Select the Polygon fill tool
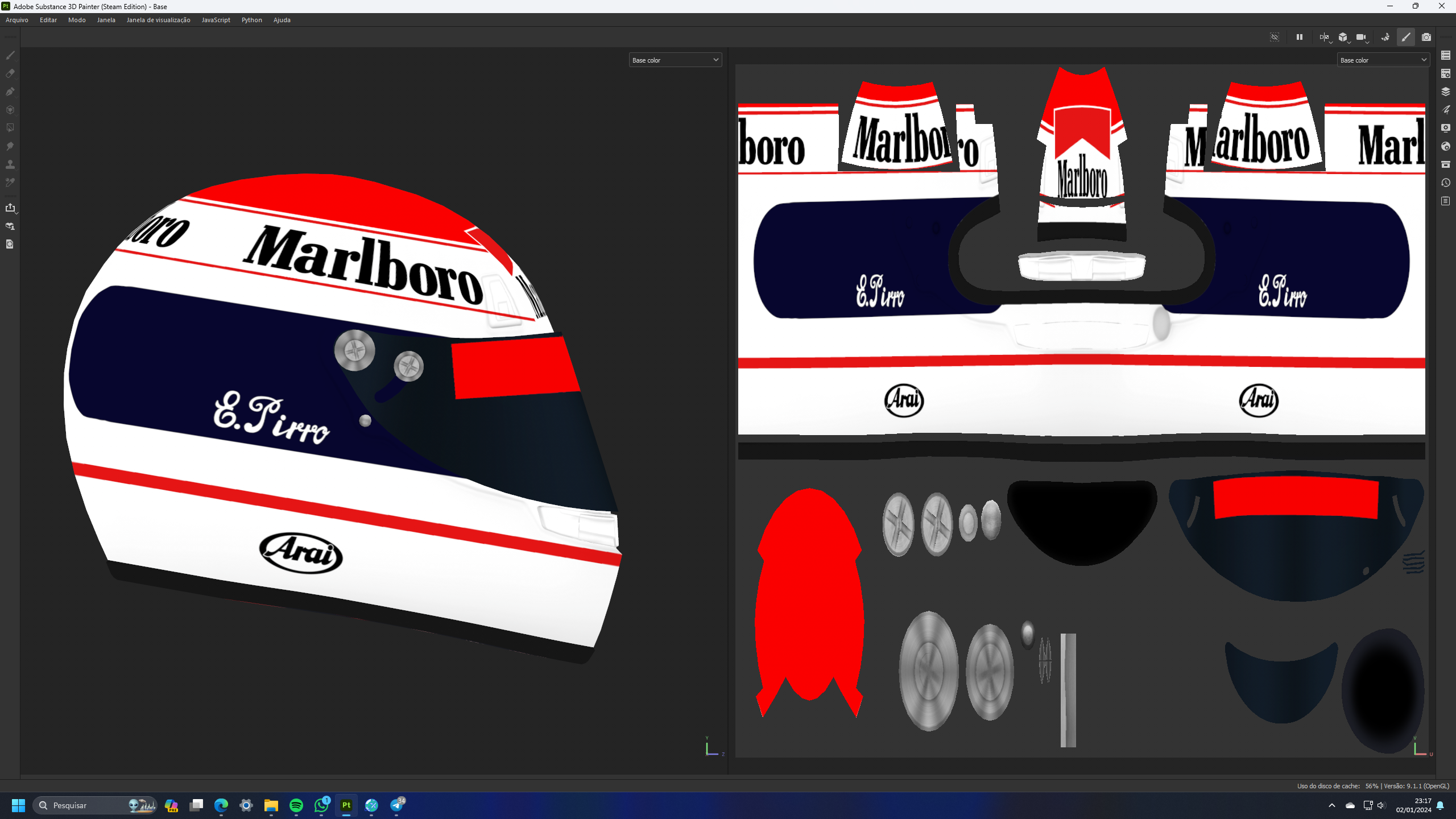The image size is (1456, 819). click(x=10, y=110)
